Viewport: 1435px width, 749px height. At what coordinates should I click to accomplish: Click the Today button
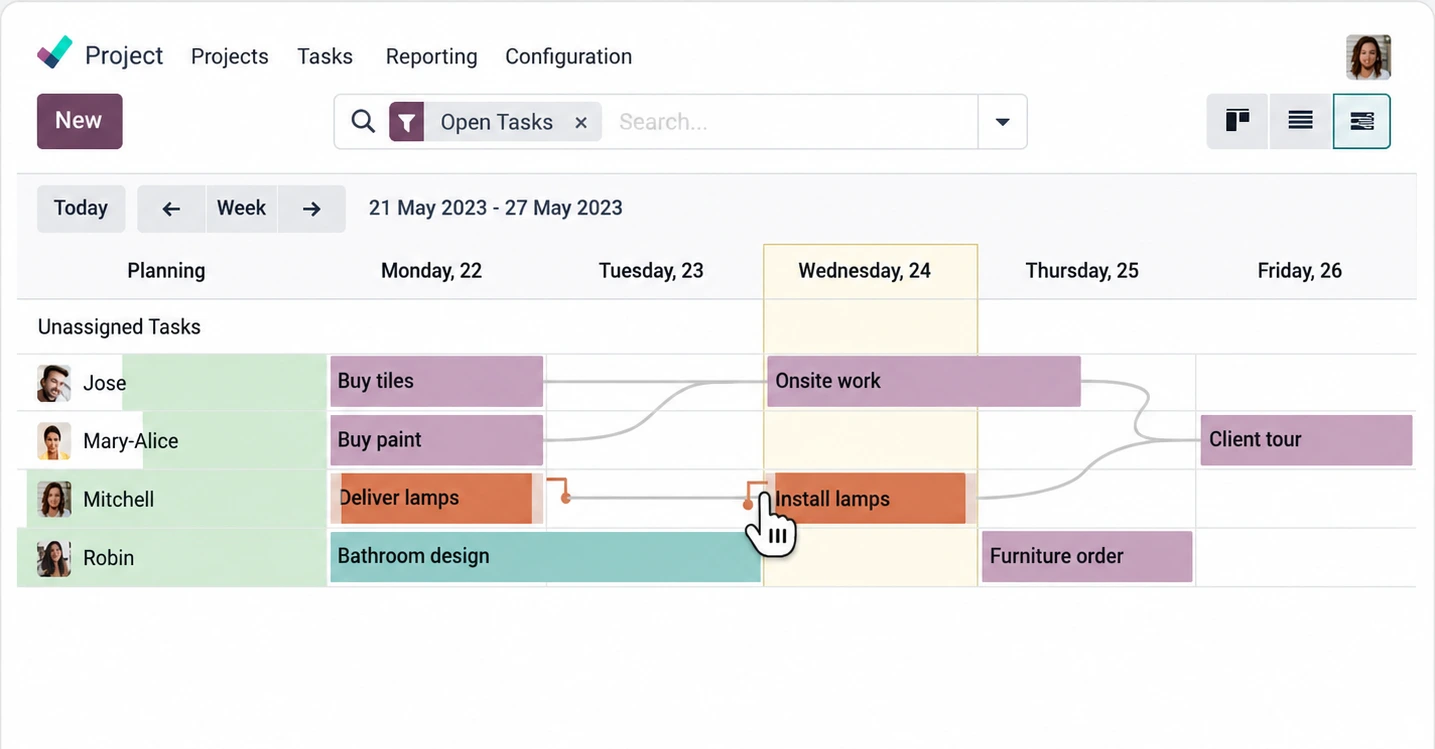(x=81, y=208)
